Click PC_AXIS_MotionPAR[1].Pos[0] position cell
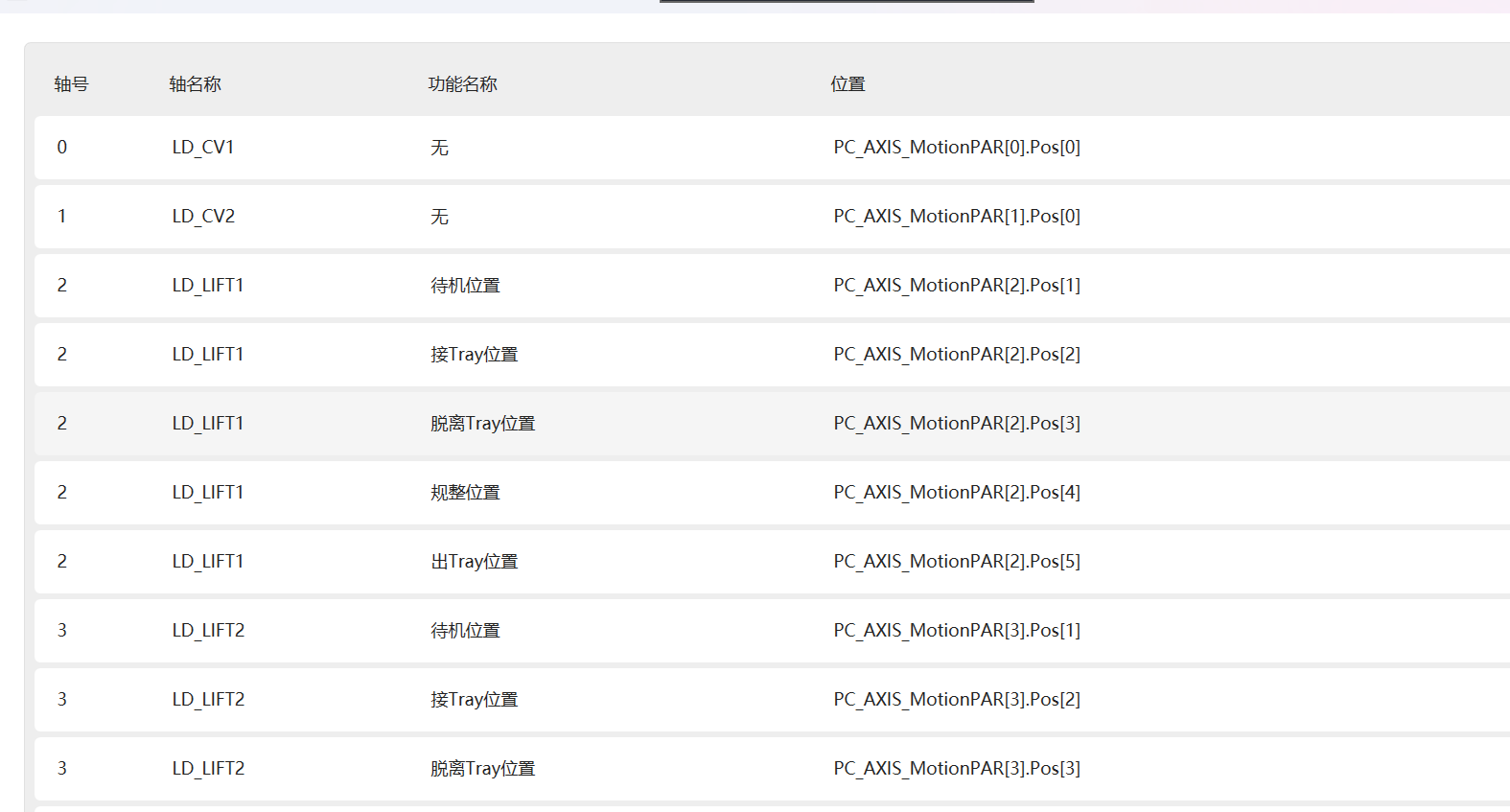The image size is (1510, 812). click(957, 217)
